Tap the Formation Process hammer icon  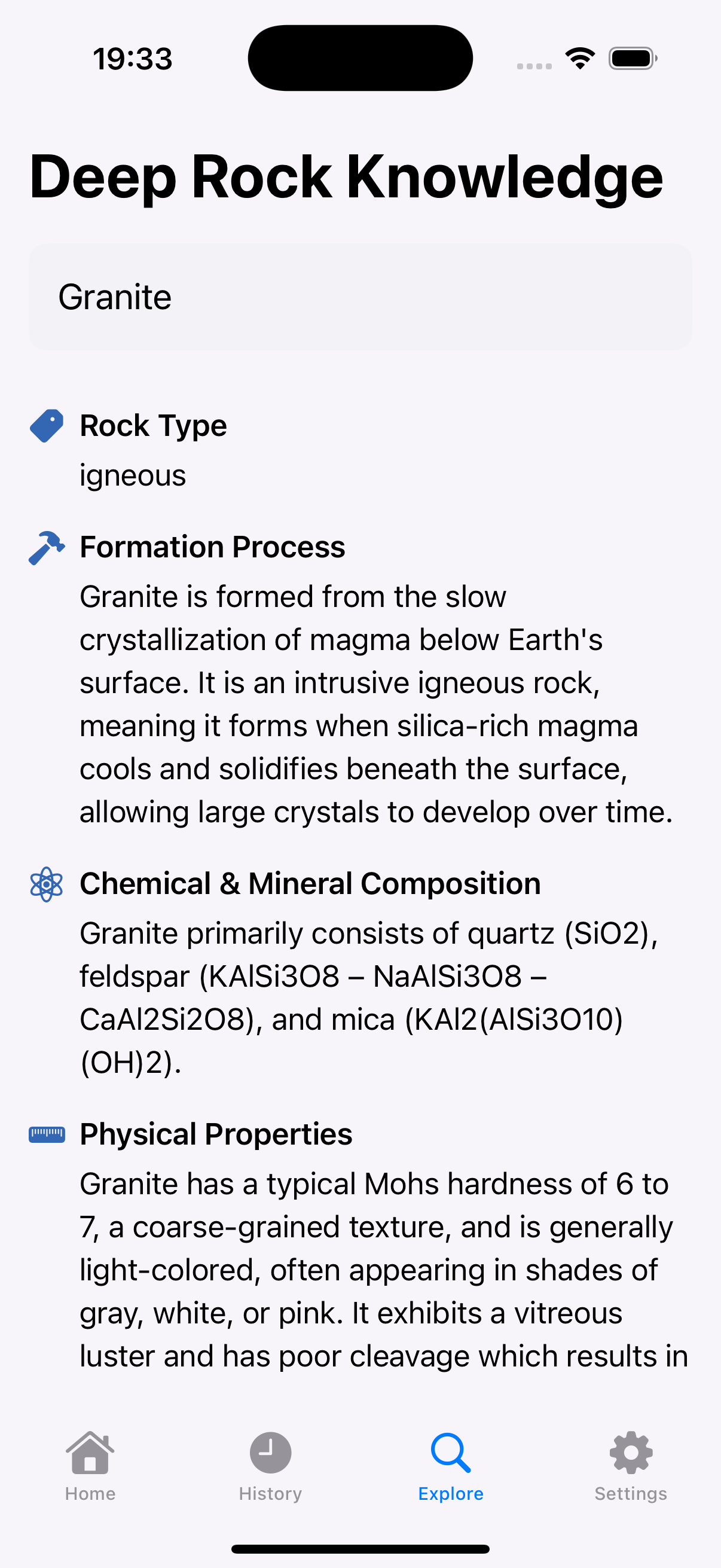pos(47,548)
